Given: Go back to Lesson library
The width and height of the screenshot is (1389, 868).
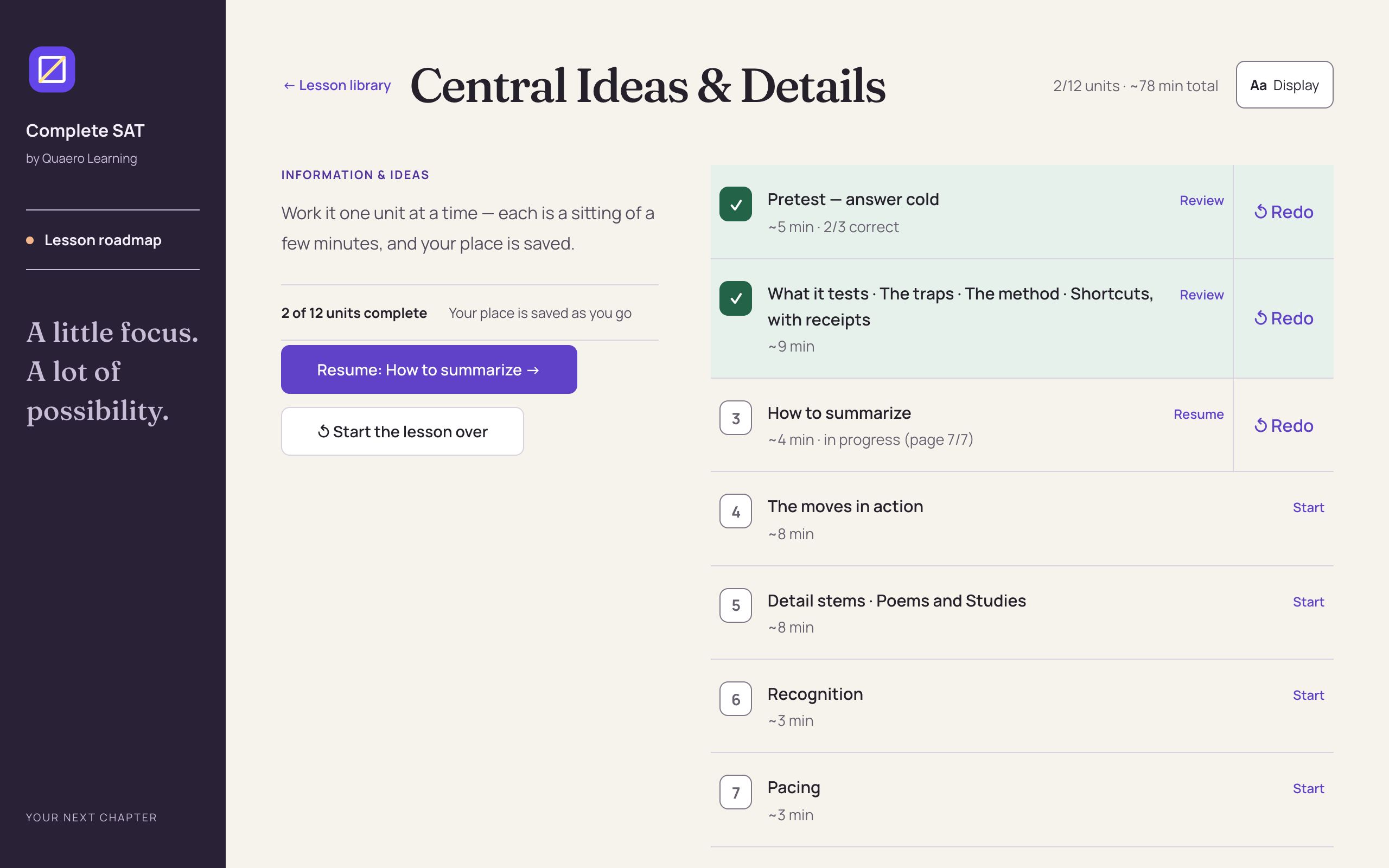Looking at the screenshot, I should 337,86.
